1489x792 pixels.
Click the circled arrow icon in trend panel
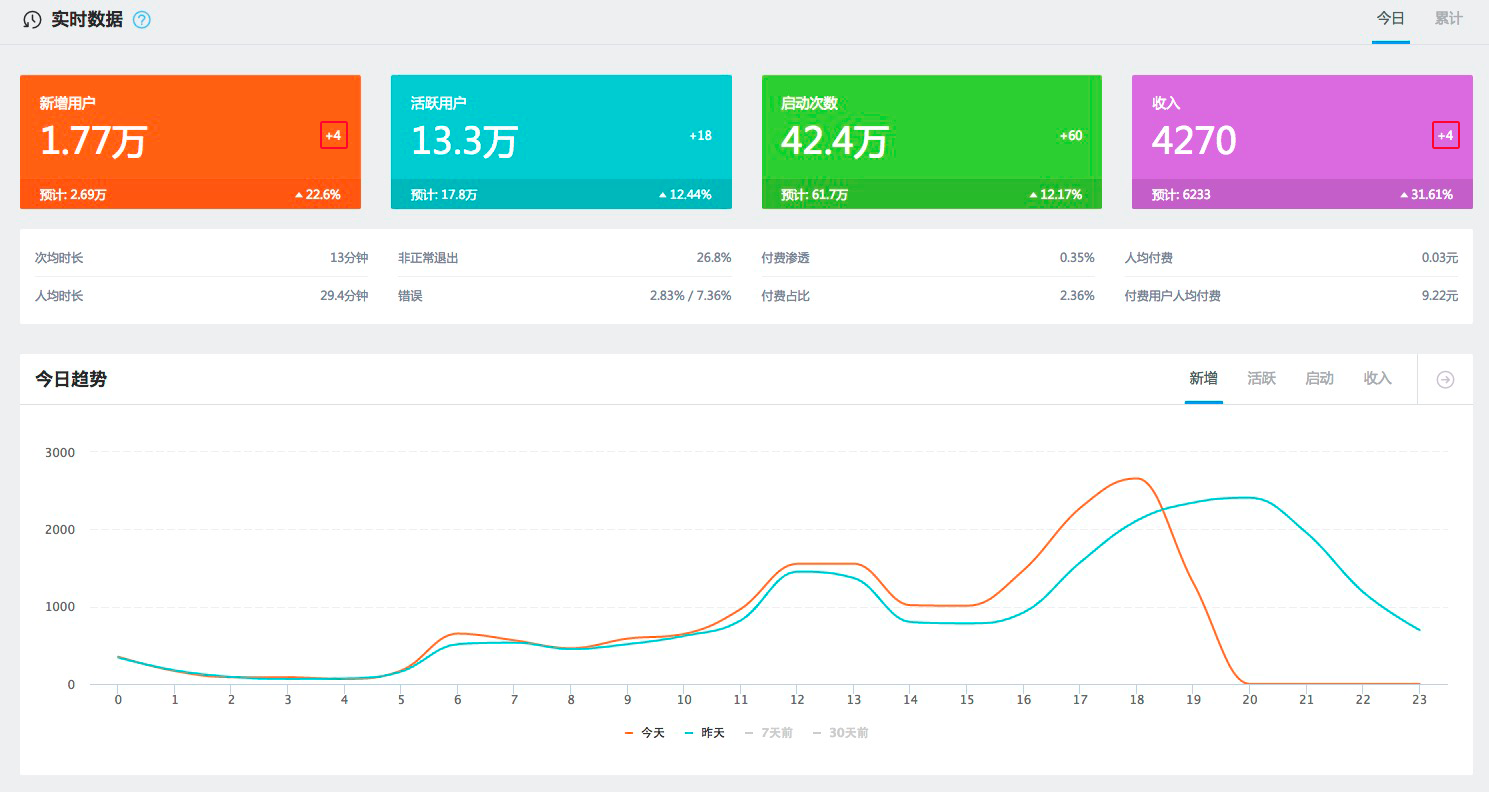point(1445,380)
